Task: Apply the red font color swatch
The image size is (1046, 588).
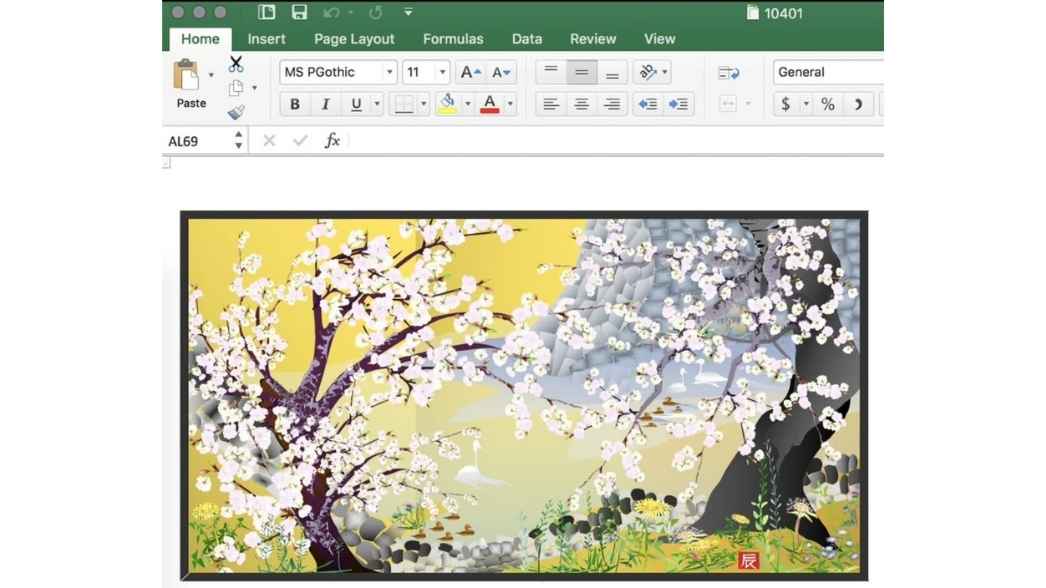Action: 489,103
